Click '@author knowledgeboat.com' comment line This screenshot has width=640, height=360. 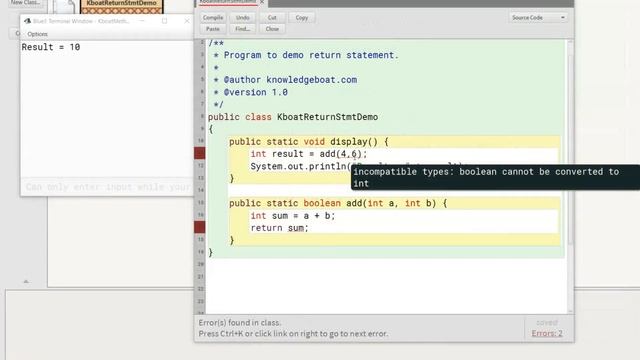(290, 80)
